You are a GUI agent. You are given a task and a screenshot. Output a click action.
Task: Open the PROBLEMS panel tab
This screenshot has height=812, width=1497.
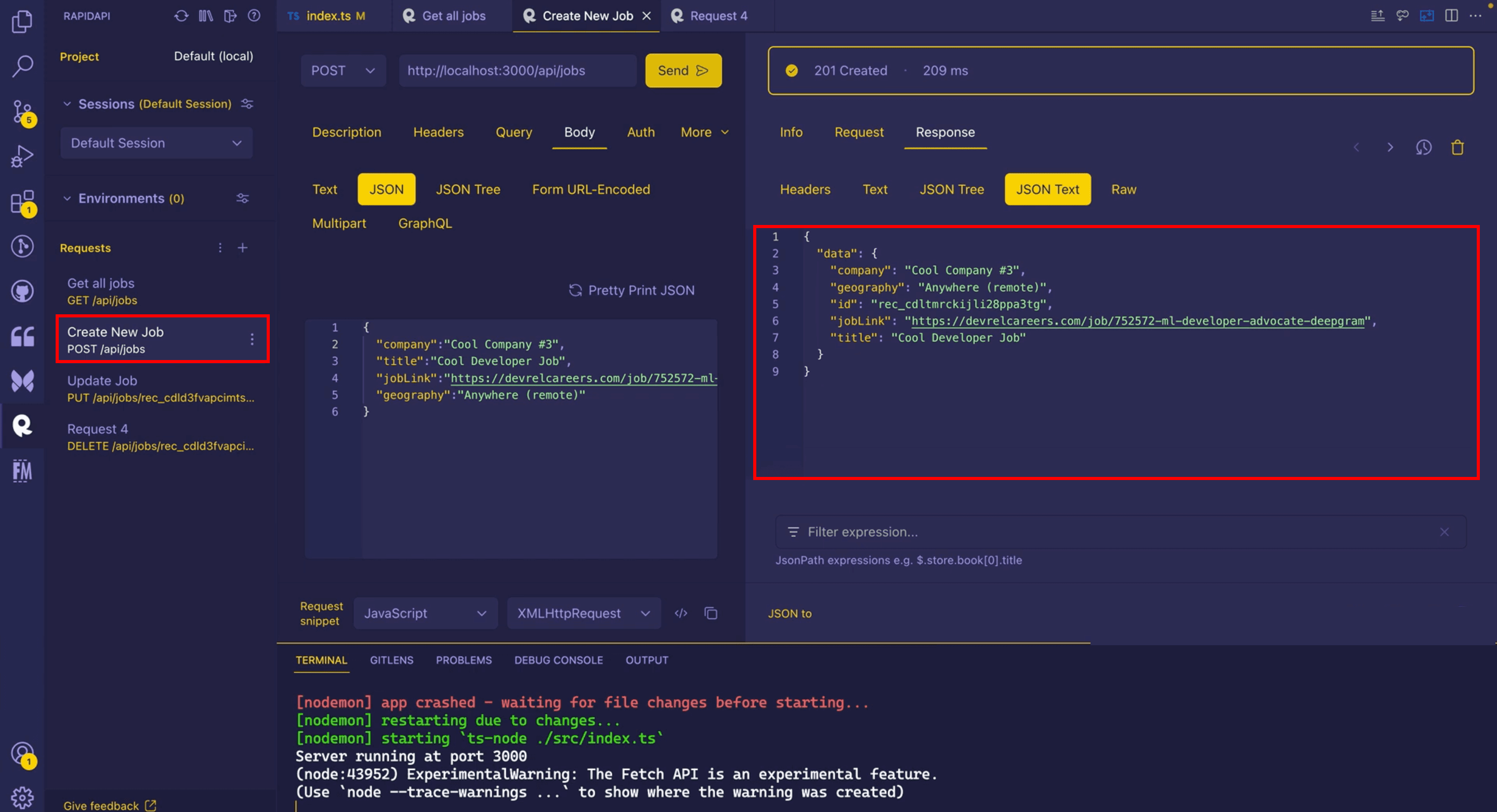tap(463, 660)
